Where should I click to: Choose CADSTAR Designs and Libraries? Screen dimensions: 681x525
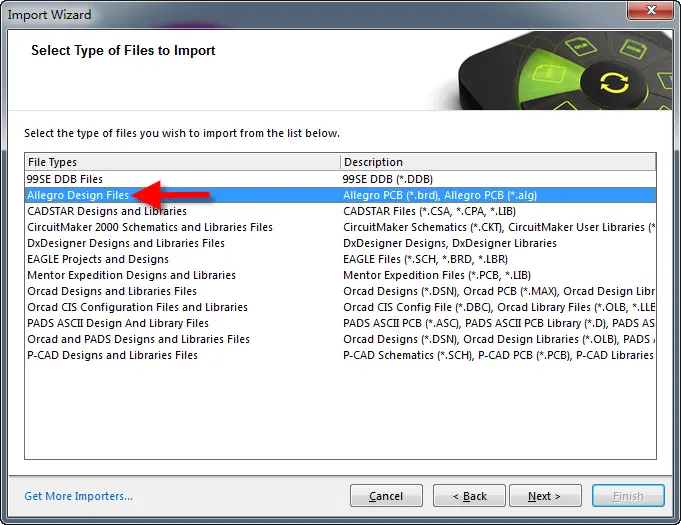pyautogui.click(x=340, y=211)
